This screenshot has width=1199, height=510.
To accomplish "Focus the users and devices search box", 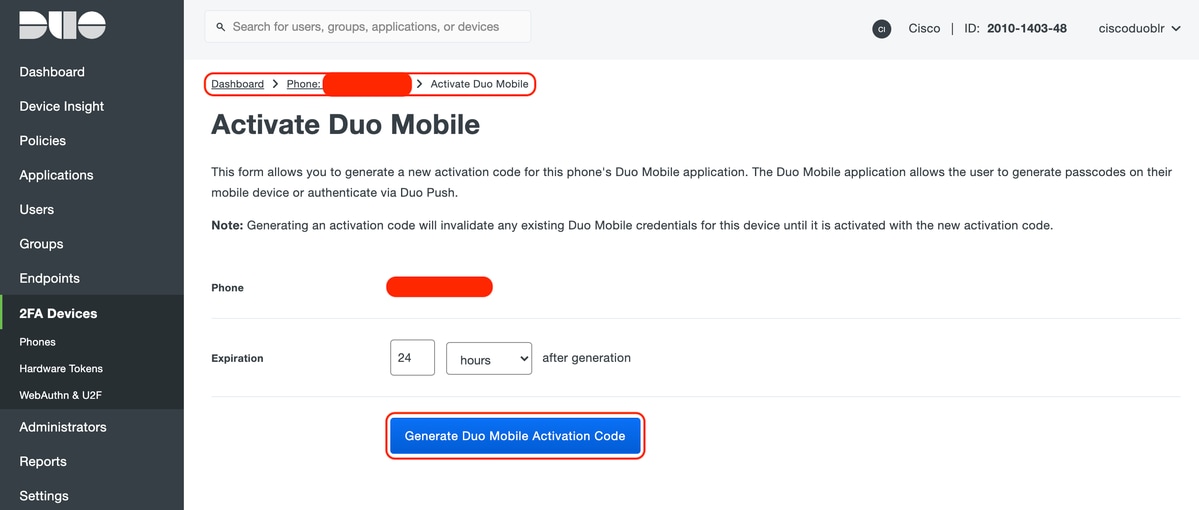I will point(368,27).
